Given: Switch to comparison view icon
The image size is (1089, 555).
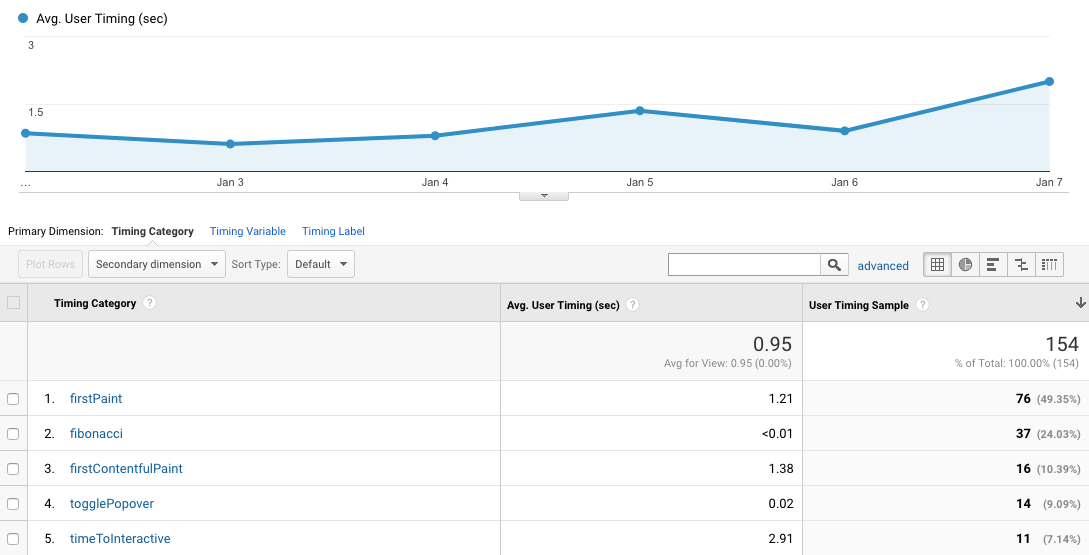Looking at the screenshot, I should 1021,265.
